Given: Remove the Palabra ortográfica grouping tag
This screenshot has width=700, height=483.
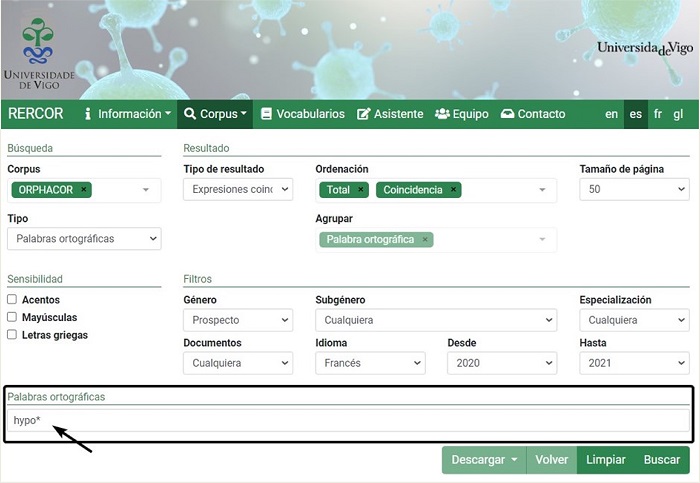Looking at the screenshot, I should 425,240.
